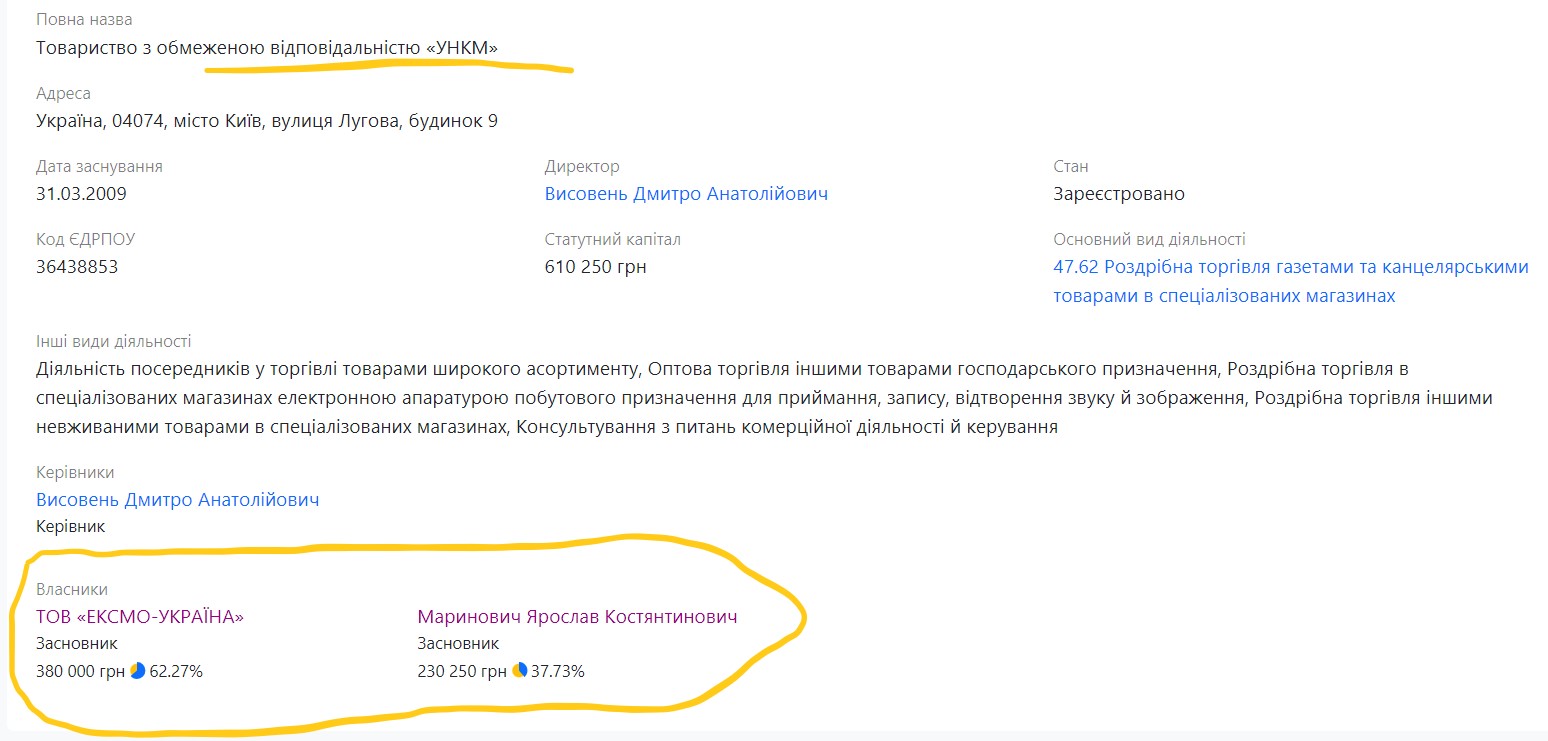Click the full company name «УНКМ» text
The height and width of the screenshot is (741, 1548).
coord(267,47)
